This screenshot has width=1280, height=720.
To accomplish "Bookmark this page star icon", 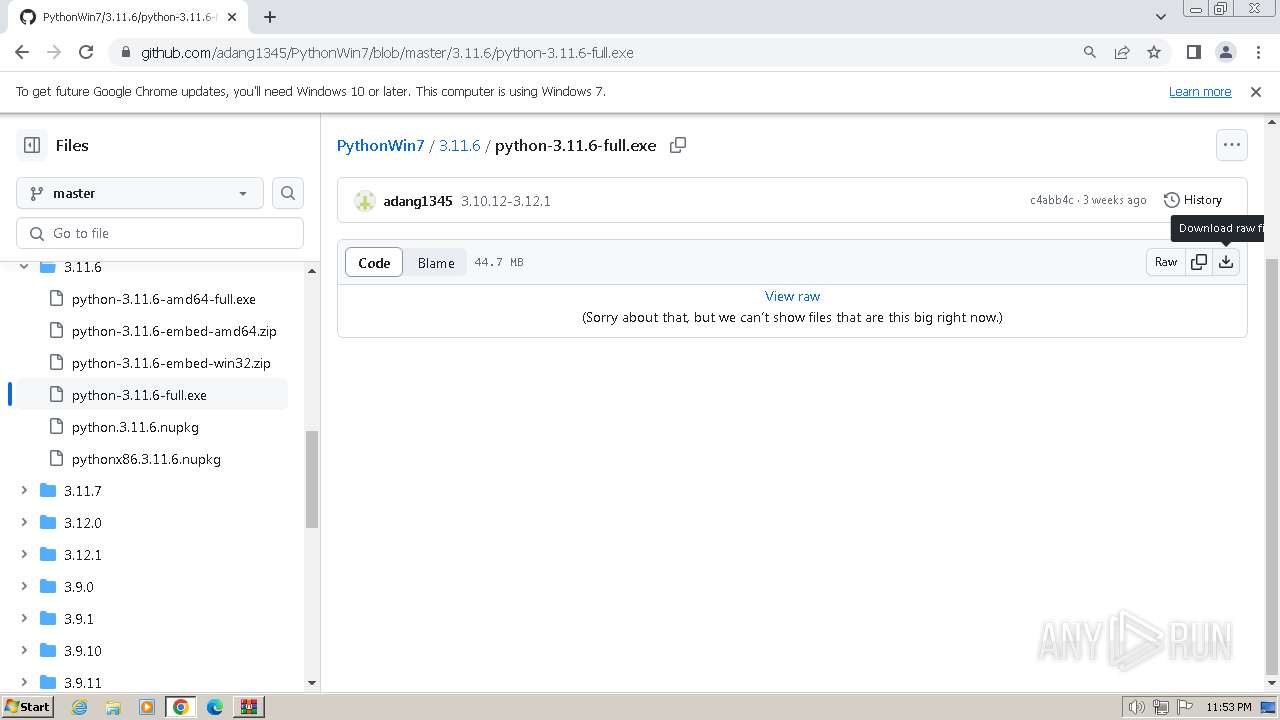I will [x=1154, y=52].
